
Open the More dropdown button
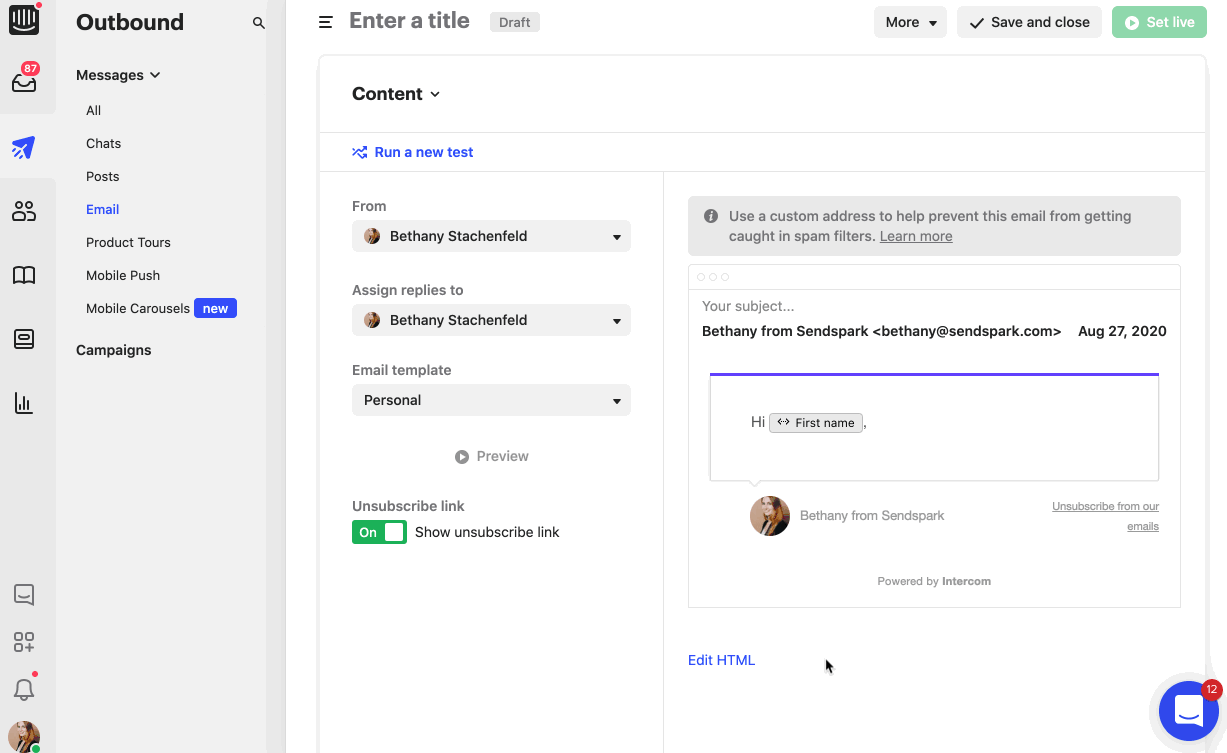pyautogui.click(x=910, y=22)
